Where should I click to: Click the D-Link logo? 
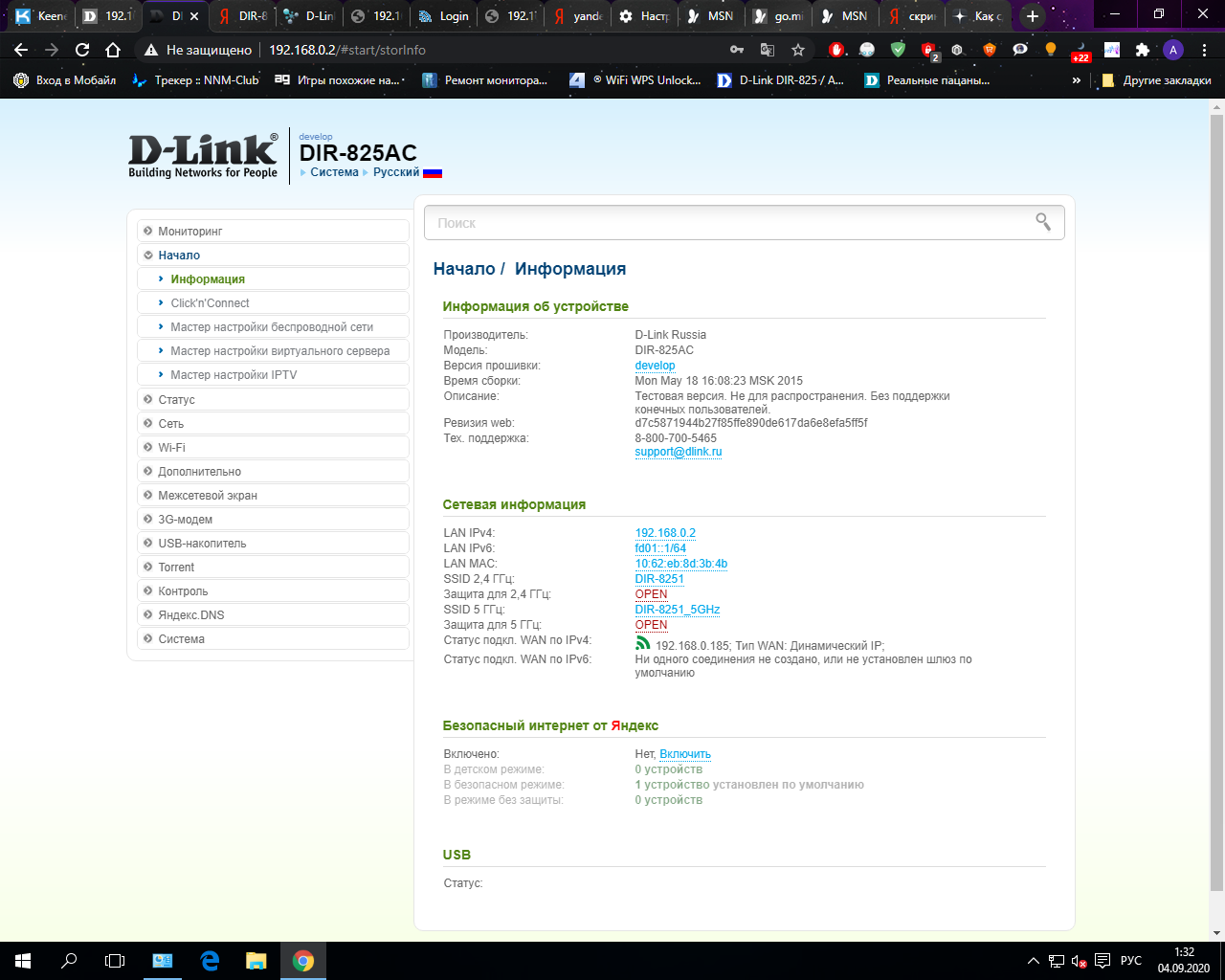tap(203, 155)
